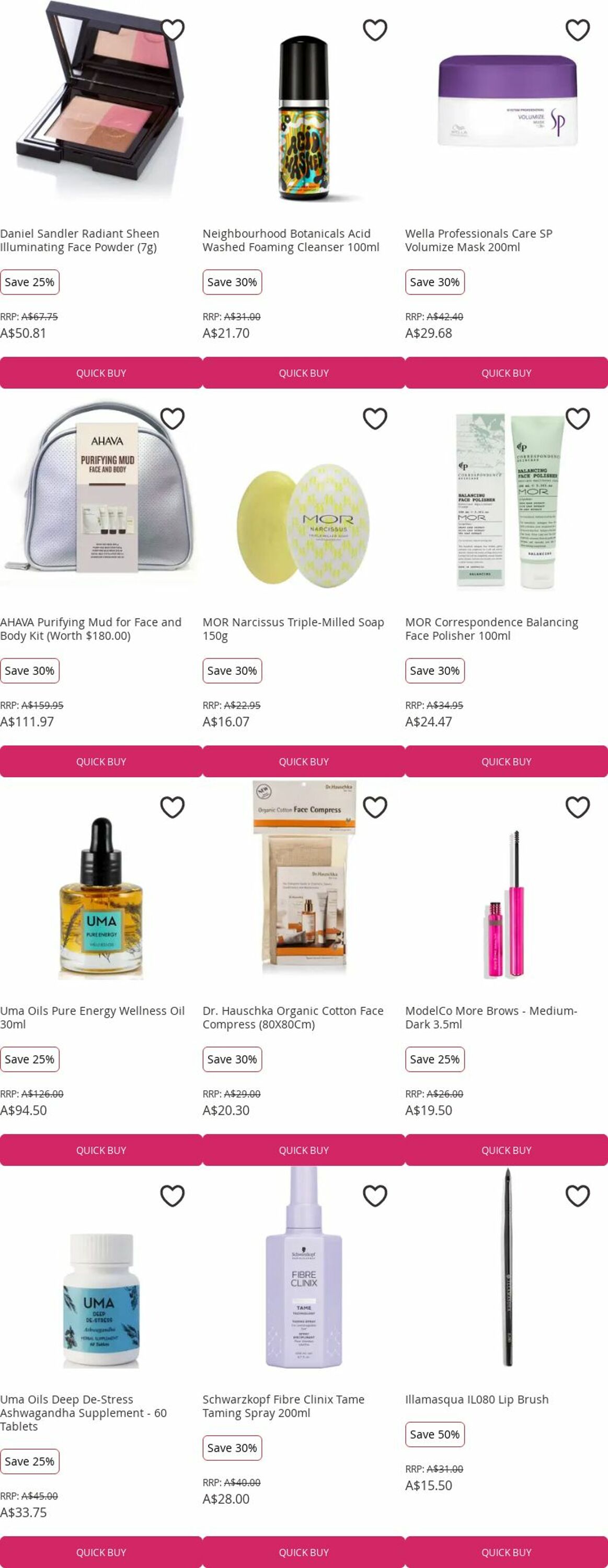The image size is (608, 1568).
Task: Quick buy Illamasqua IL080 Lip Brush
Action: 507,1552
